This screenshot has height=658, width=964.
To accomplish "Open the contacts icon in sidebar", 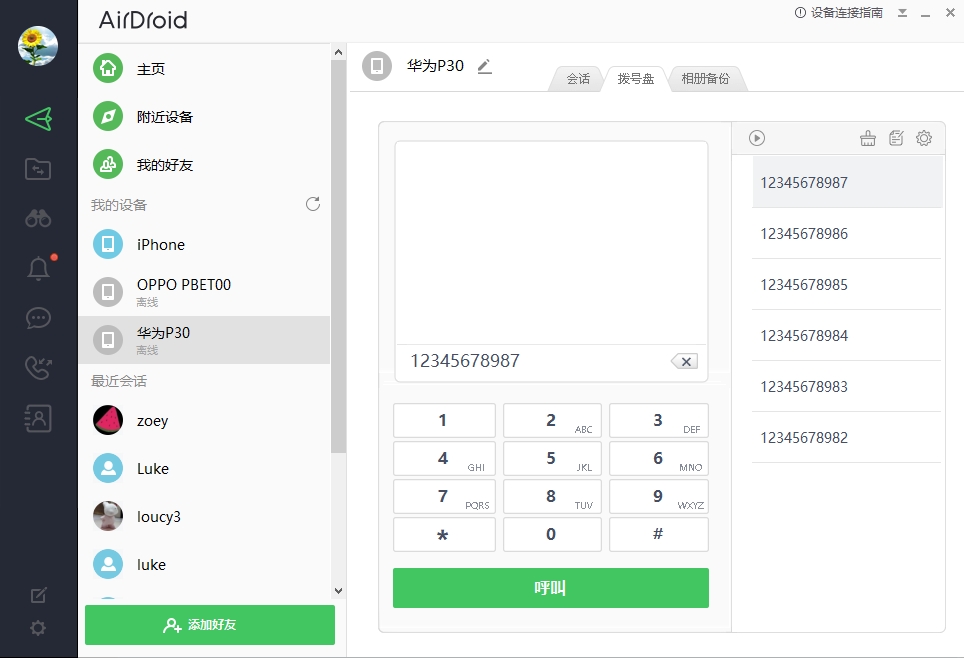I will point(38,418).
